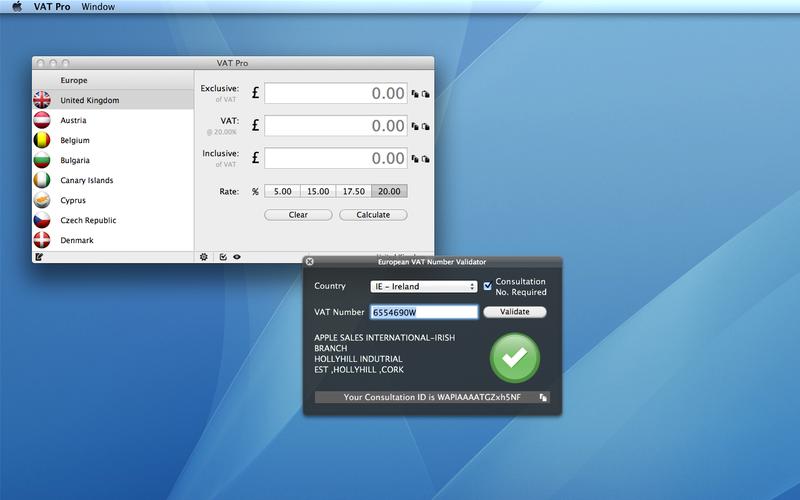This screenshot has height=500, width=800.
Task: Open the Window menu
Action: [x=98, y=7]
